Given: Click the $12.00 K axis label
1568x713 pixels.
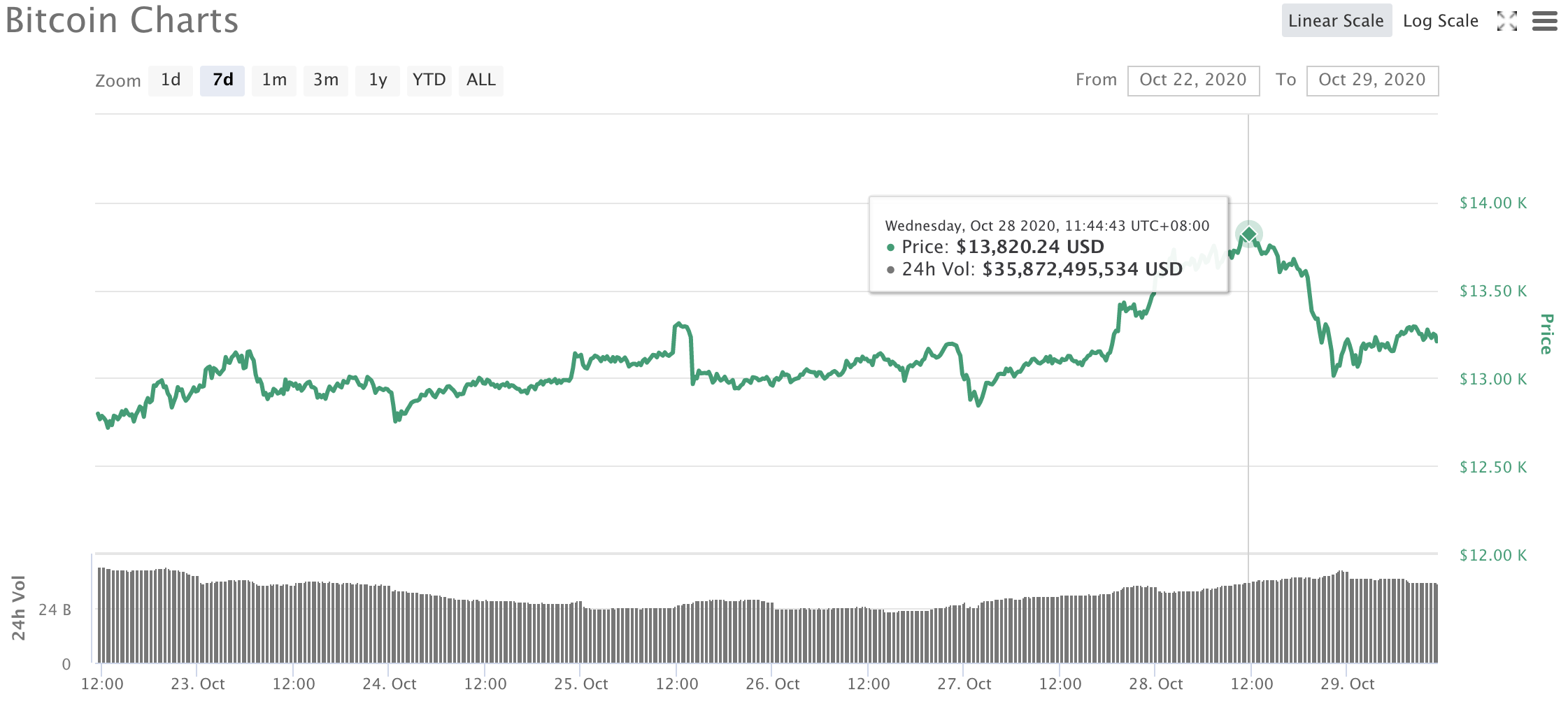Looking at the screenshot, I should (1493, 556).
